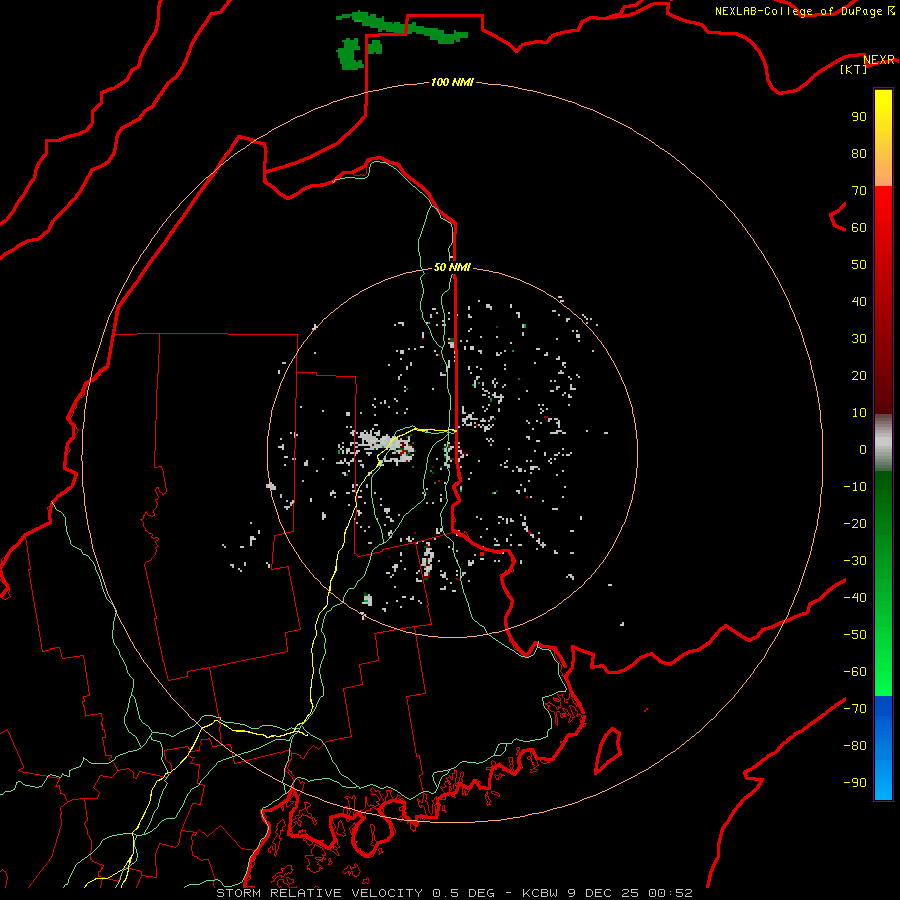This screenshot has height=900, width=900.
Task: Select the -80 value on velocity scale
Action: tap(855, 746)
